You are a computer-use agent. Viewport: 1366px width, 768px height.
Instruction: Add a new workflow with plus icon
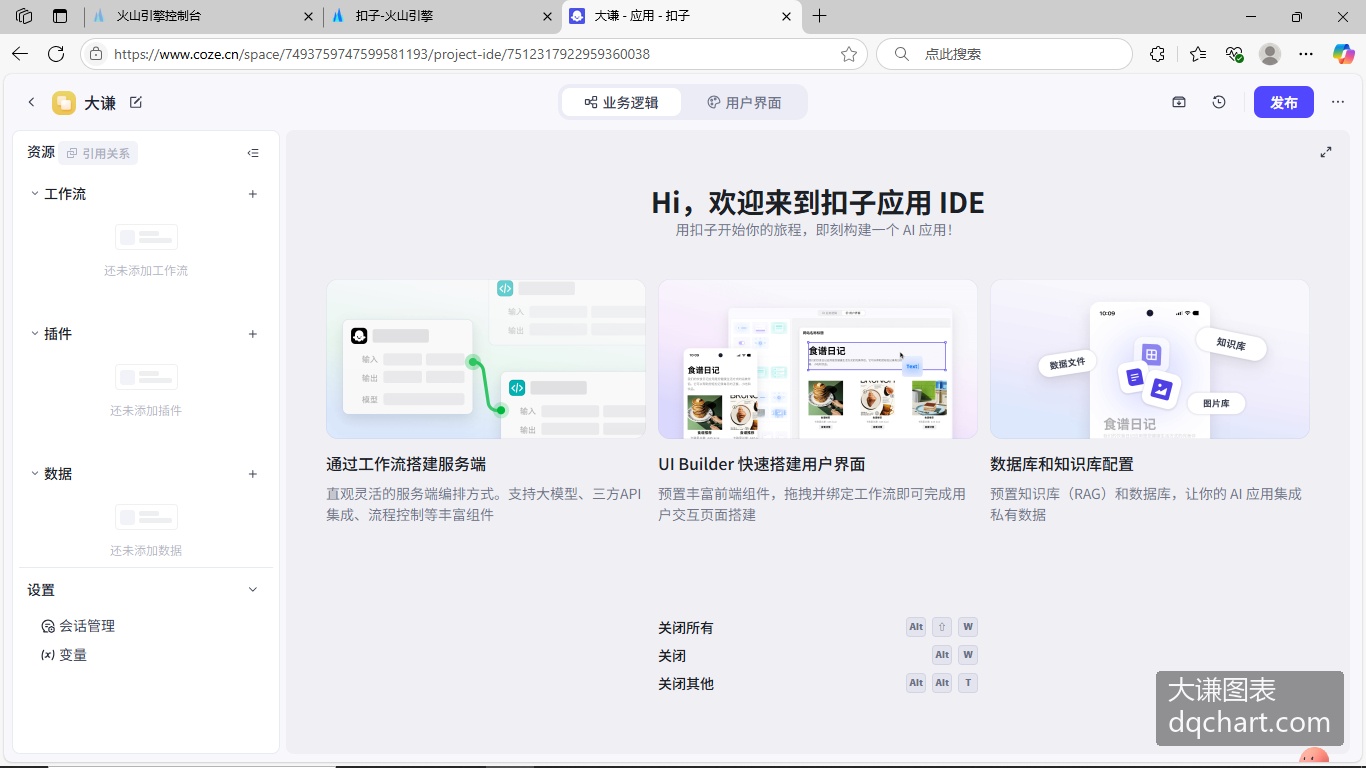(x=253, y=194)
